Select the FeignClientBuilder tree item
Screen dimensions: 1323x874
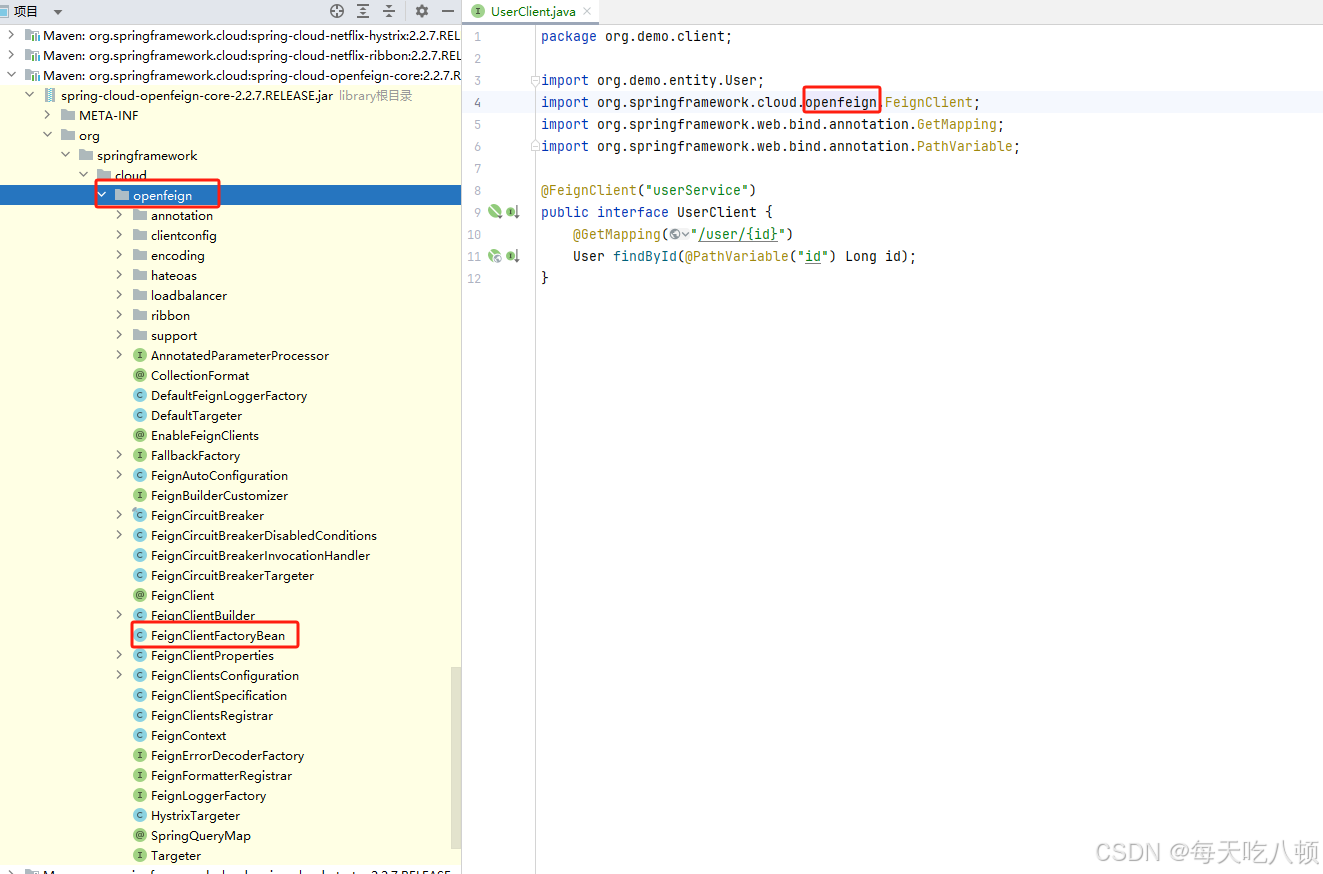pyautogui.click(x=203, y=615)
